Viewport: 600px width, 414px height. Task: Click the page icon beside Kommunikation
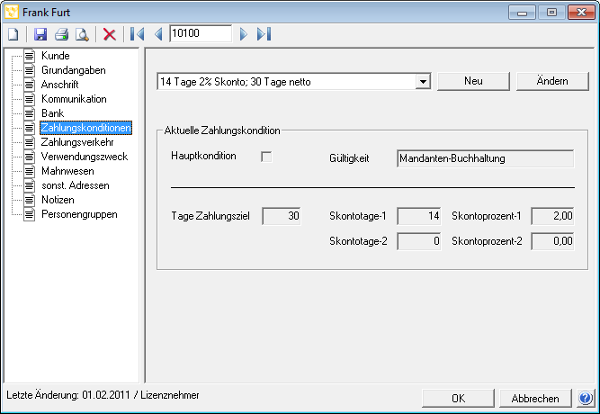coord(29,99)
